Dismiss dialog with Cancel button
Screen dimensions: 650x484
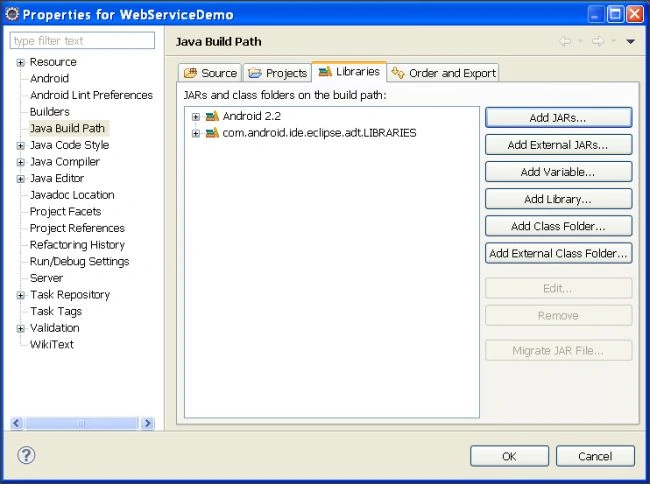pyautogui.click(x=595, y=456)
